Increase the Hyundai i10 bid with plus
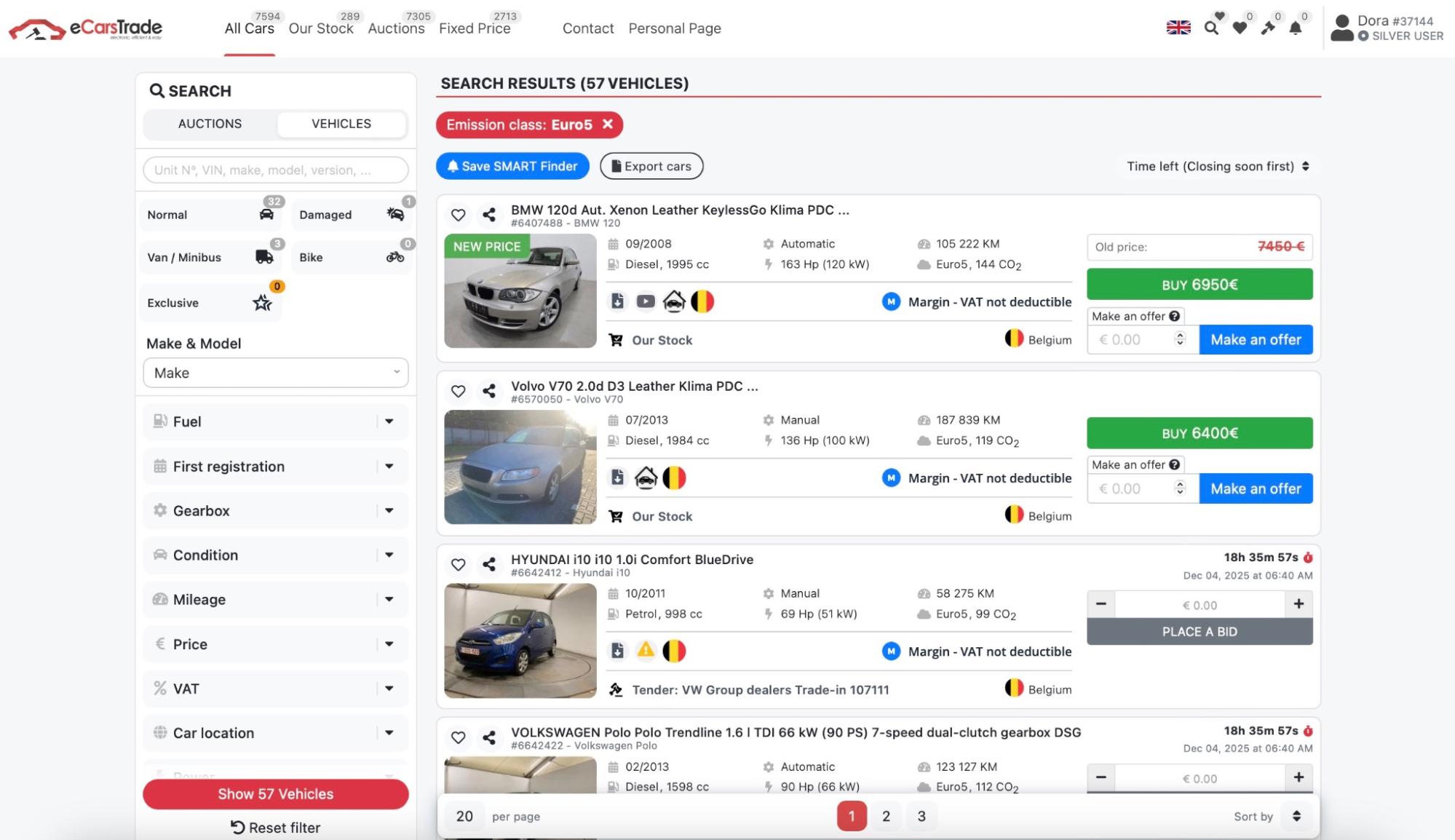Screen dimensions: 1455x840 click(1298, 604)
